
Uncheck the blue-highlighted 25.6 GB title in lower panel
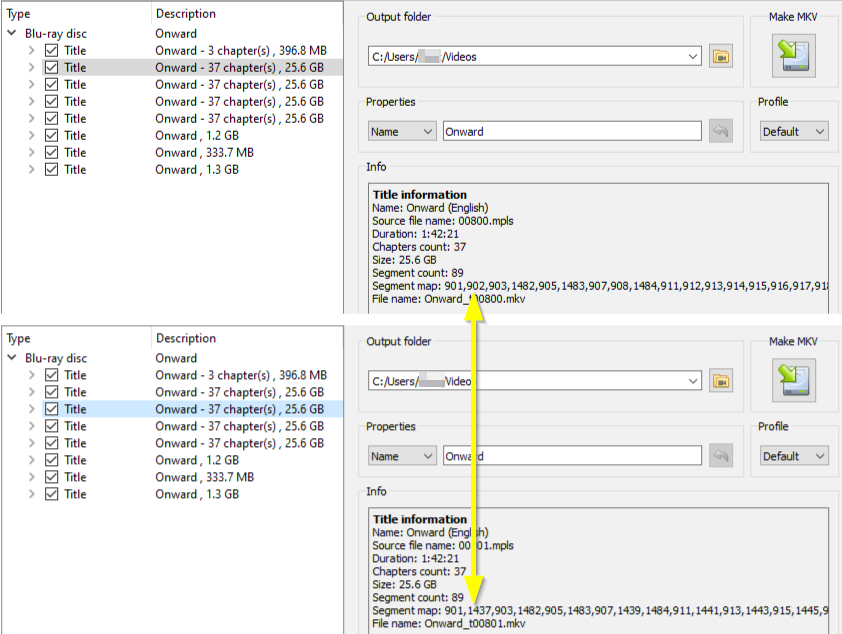52,409
